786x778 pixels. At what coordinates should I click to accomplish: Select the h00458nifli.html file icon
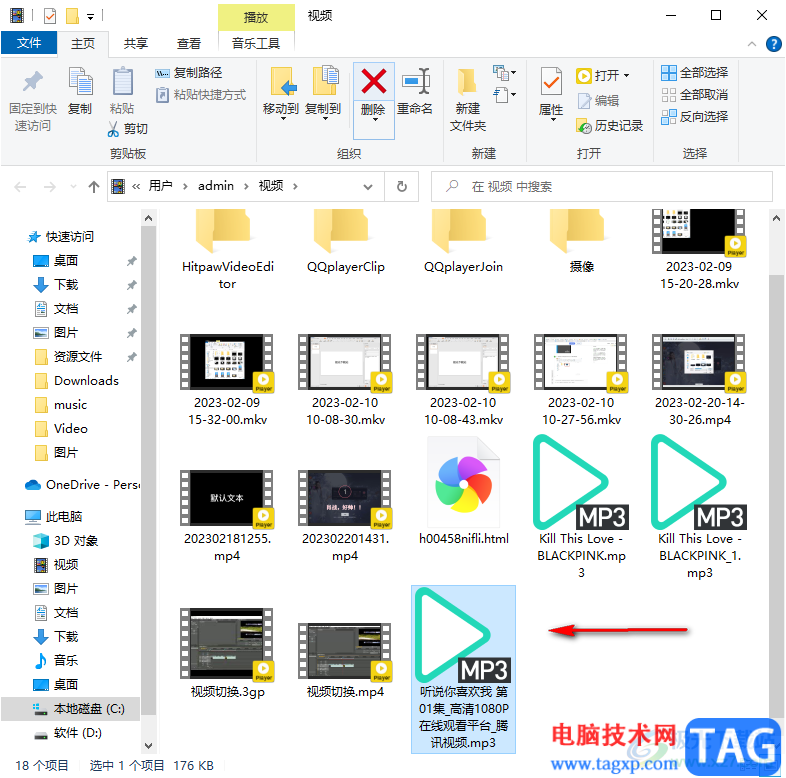pos(464,483)
